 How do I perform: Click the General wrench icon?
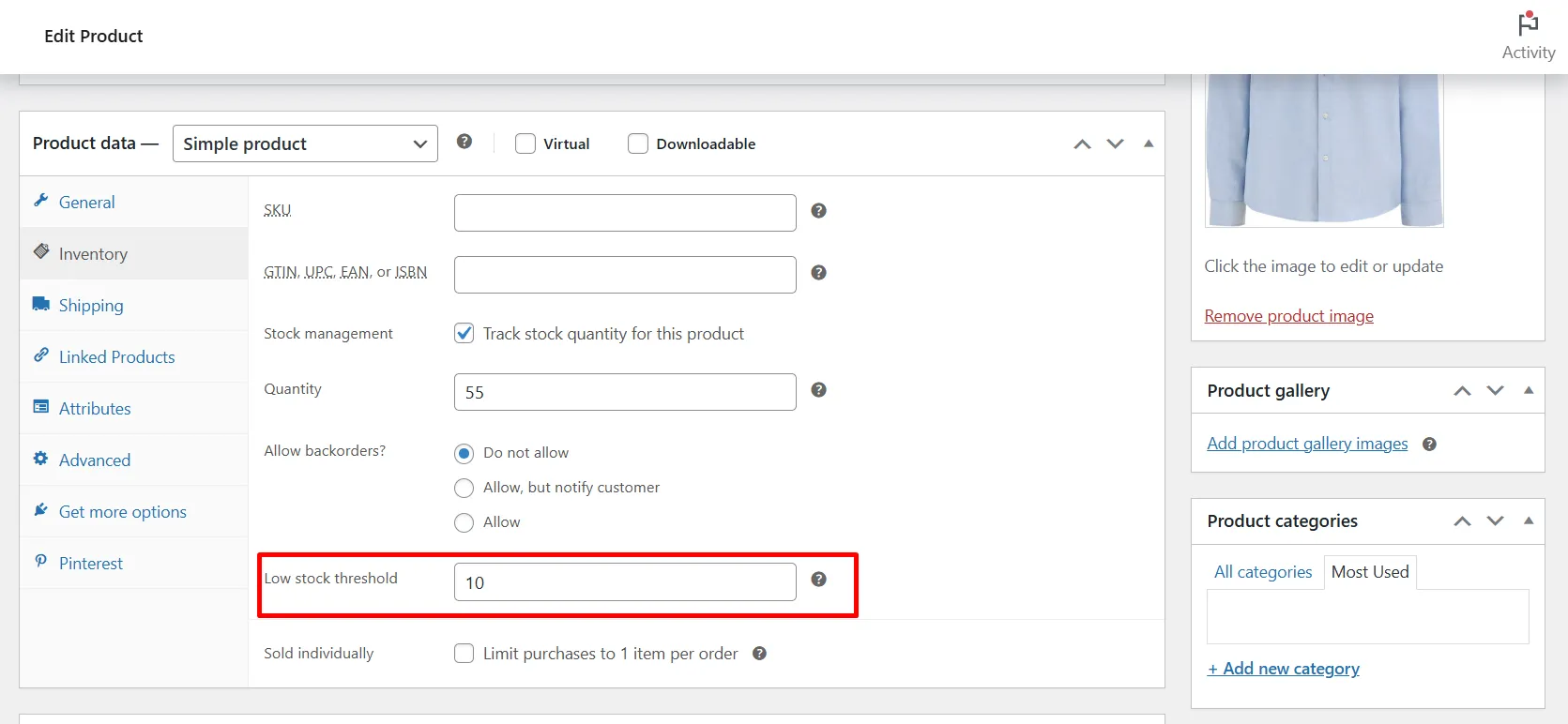41,201
